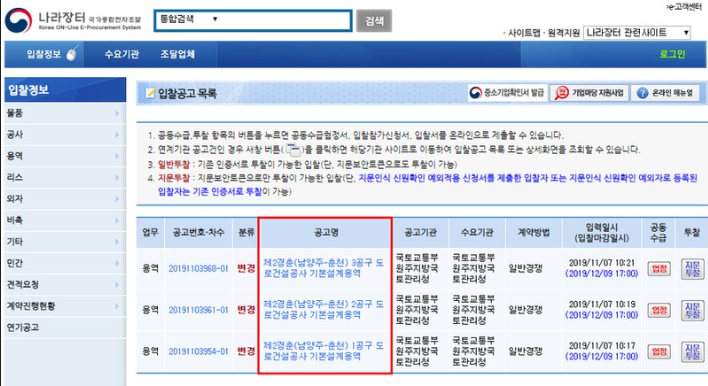Expand arrow next to 용역
Image resolution: width=708 pixels, height=386 pixels.
tap(117, 156)
